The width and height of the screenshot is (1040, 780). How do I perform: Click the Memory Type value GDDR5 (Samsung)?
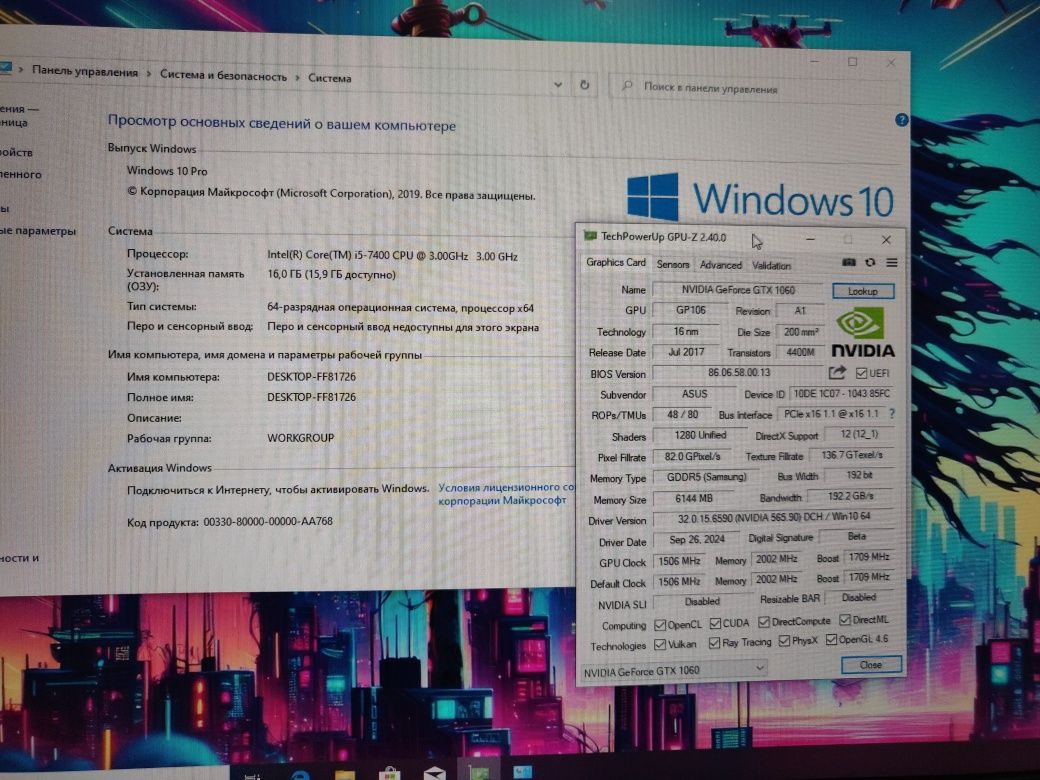click(x=706, y=477)
